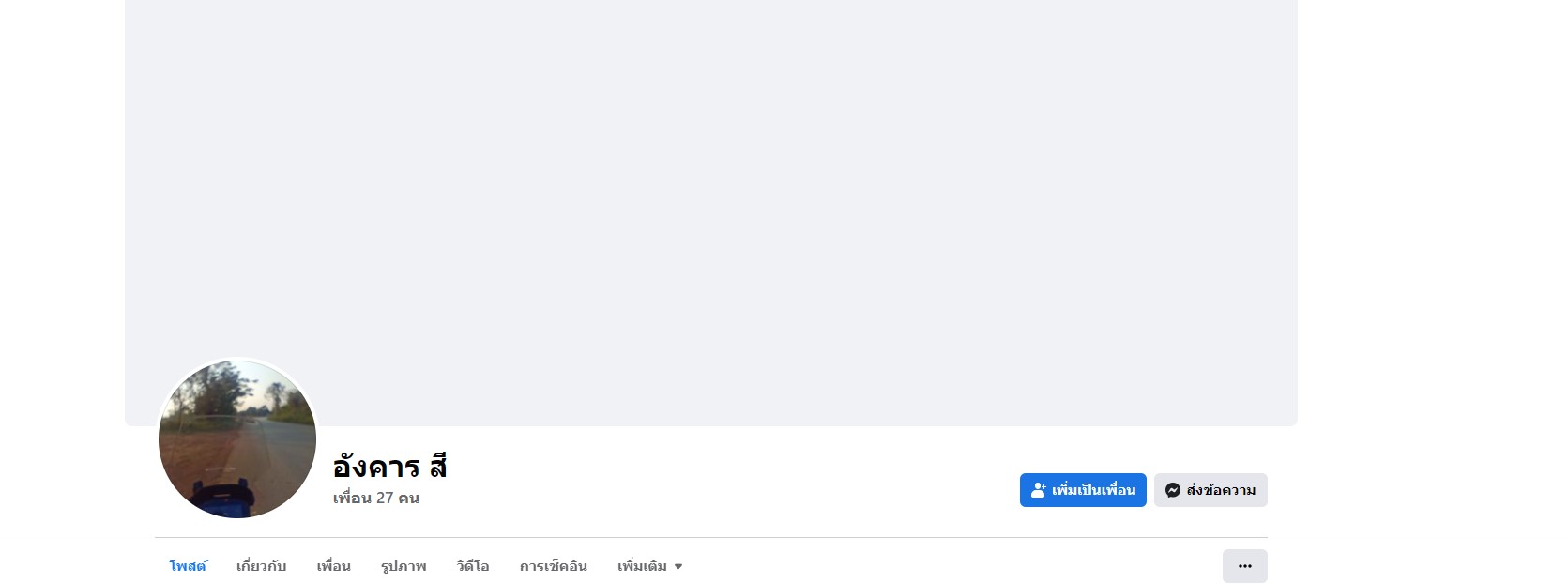Viewport: 1568px width, 584px height.
Task: Click the caret arrow beside เพิ่มเติม
Action: point(678,567)
